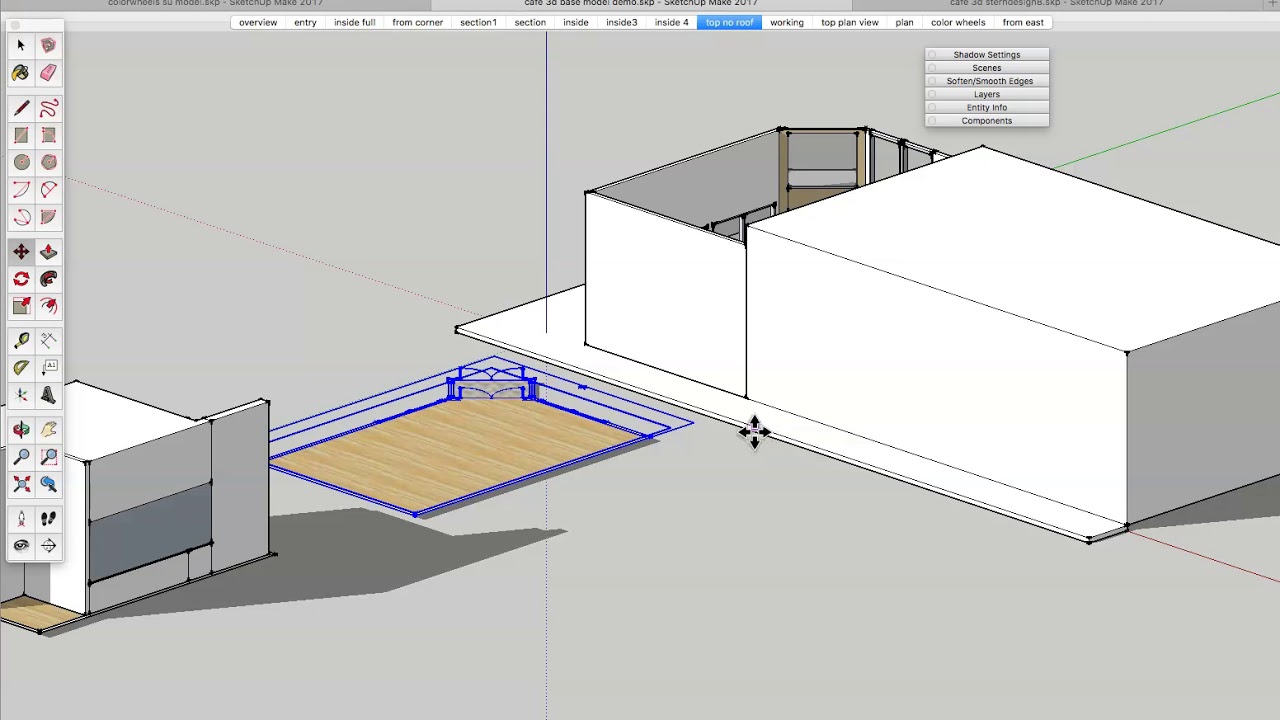Activate the Paint Bucket tool

21,73
